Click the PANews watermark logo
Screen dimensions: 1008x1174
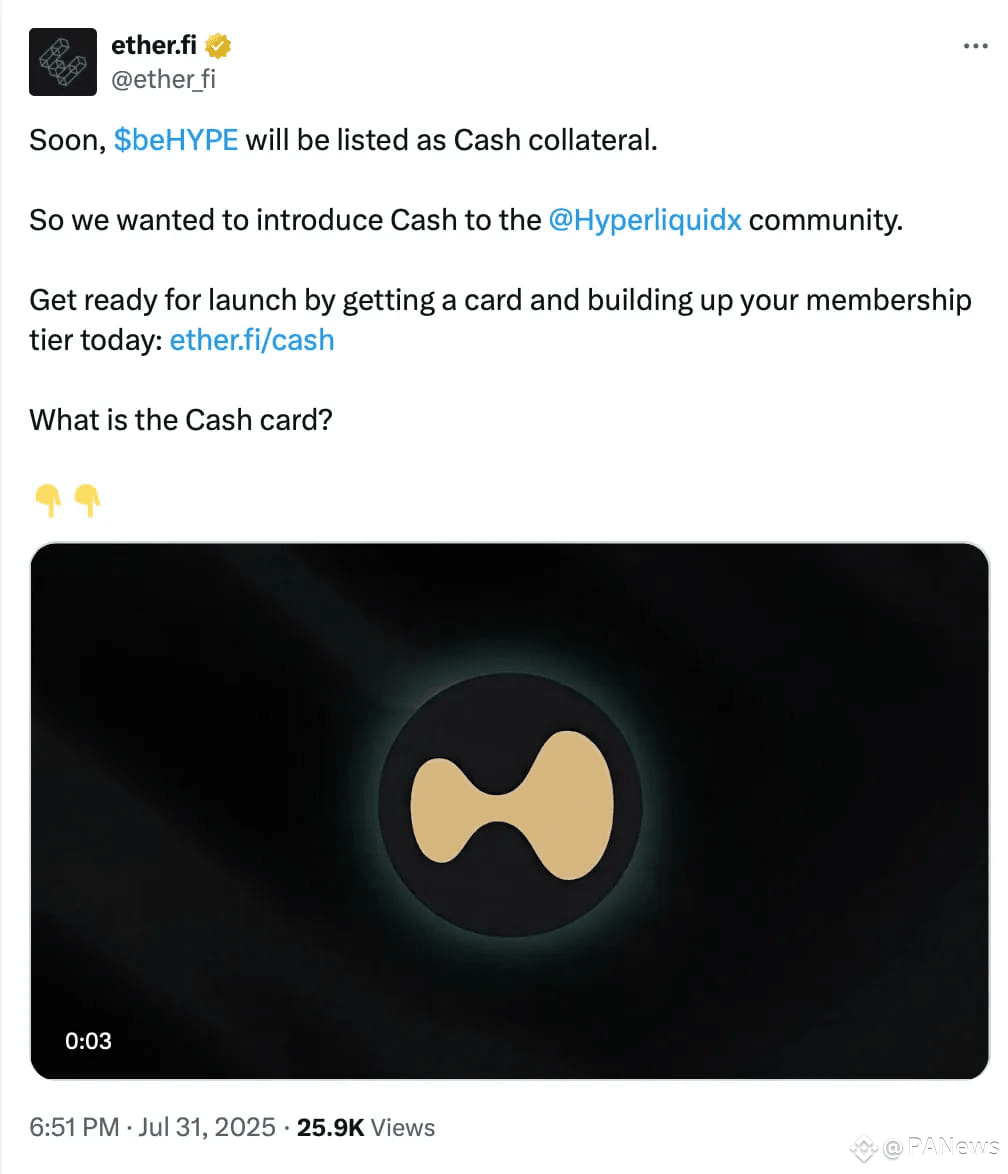[x=863, y=1148]
